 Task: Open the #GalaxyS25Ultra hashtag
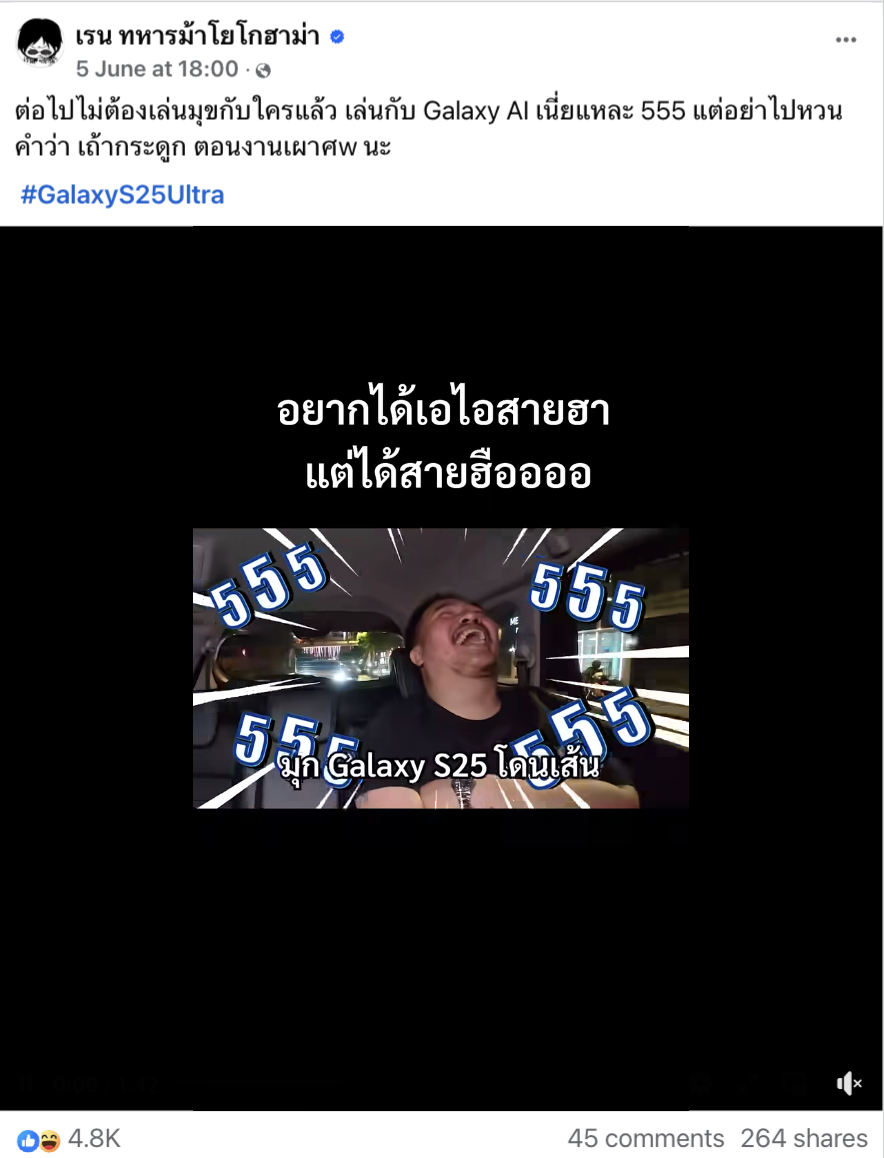point(123,195)
